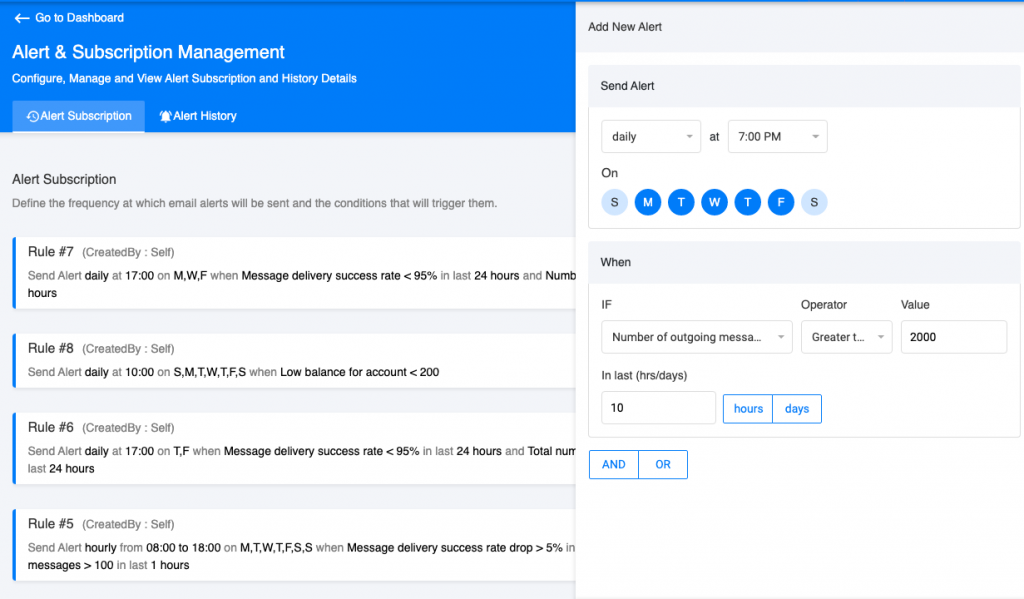The height and width of the screenshot is (599, 1024).
Task: Select the hours unit button
Action: (748, 409)
